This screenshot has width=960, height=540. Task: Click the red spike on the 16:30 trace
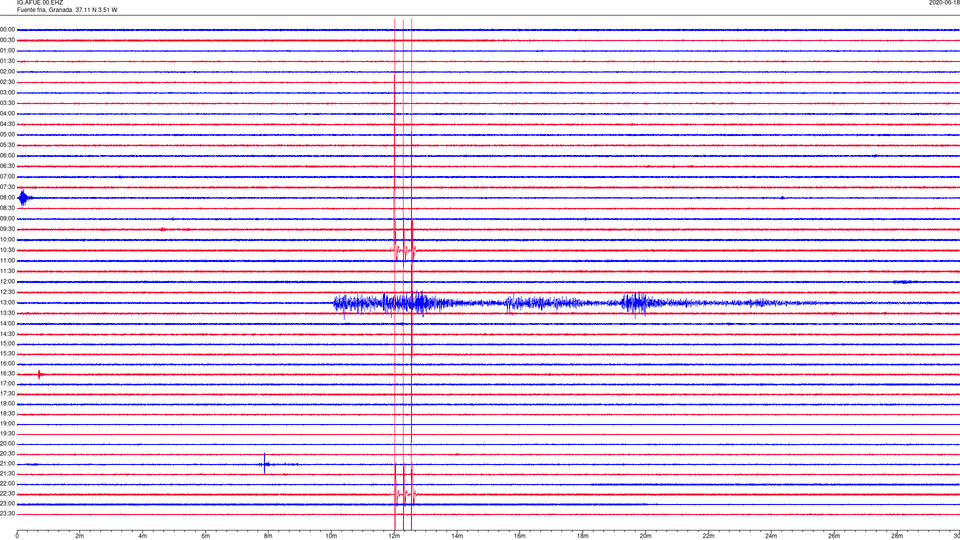click(x=40, y=374)
